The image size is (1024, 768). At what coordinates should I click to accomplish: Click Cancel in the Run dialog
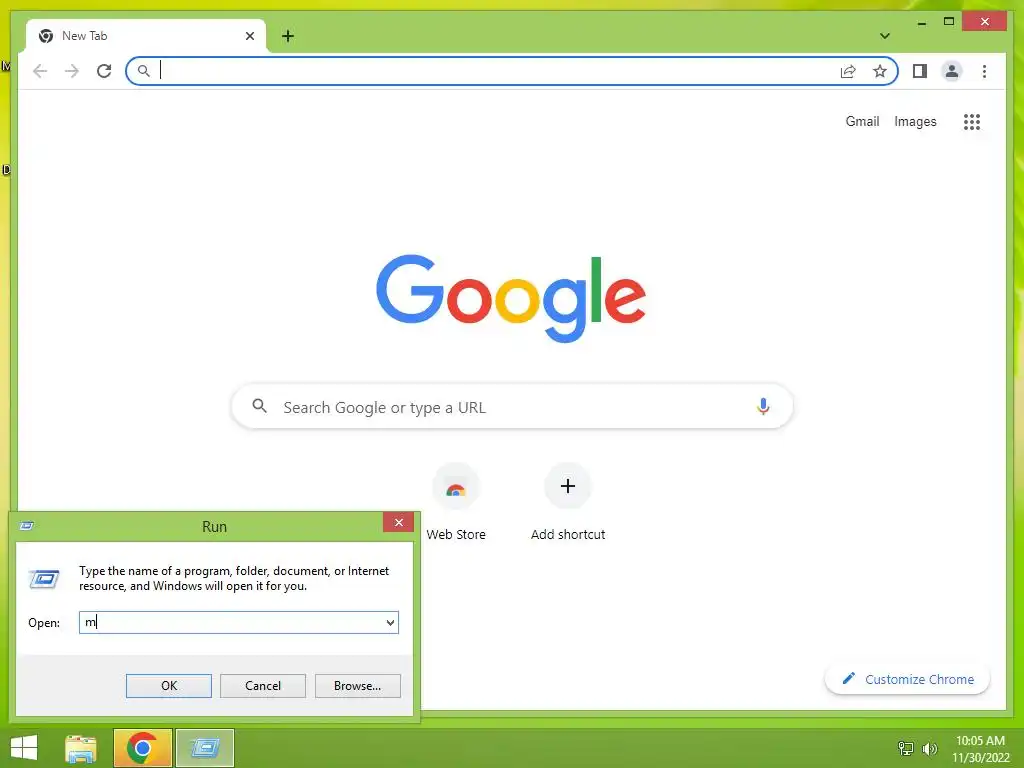coord(263,686)
